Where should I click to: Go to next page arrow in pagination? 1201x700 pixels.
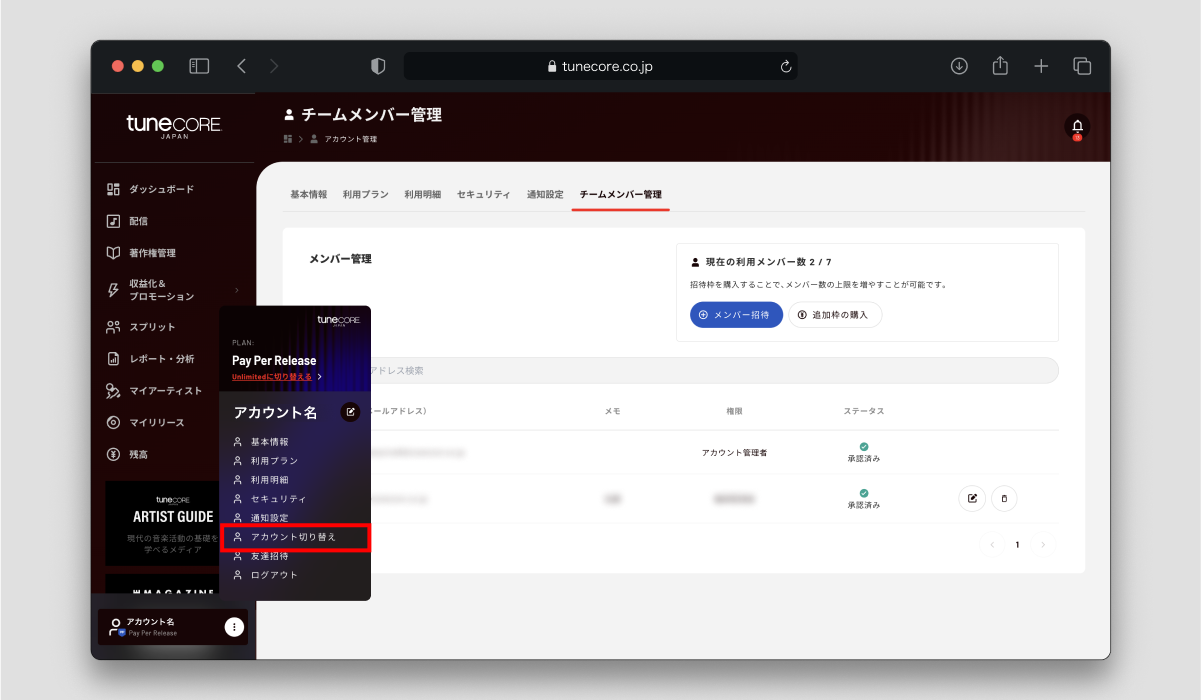point(1043,545)
